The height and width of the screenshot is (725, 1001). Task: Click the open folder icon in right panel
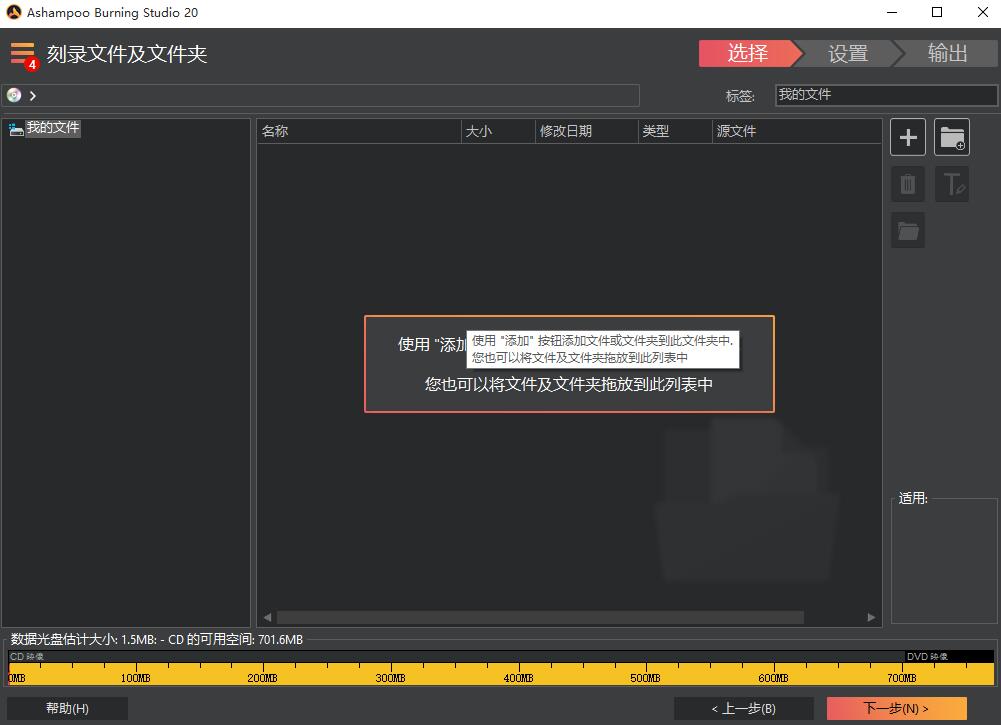click(x=907, y=230)
